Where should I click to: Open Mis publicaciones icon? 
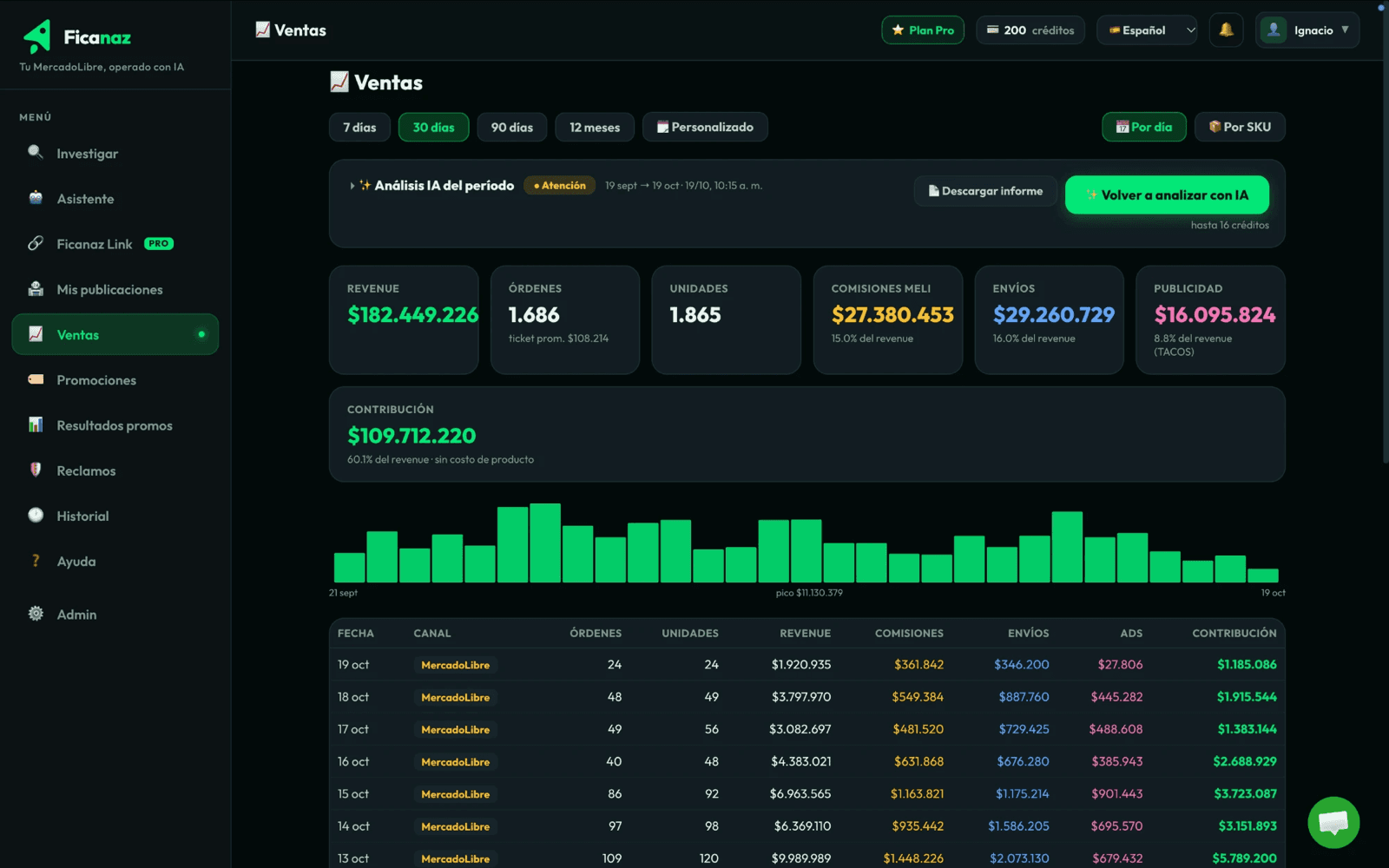point(36,289)
